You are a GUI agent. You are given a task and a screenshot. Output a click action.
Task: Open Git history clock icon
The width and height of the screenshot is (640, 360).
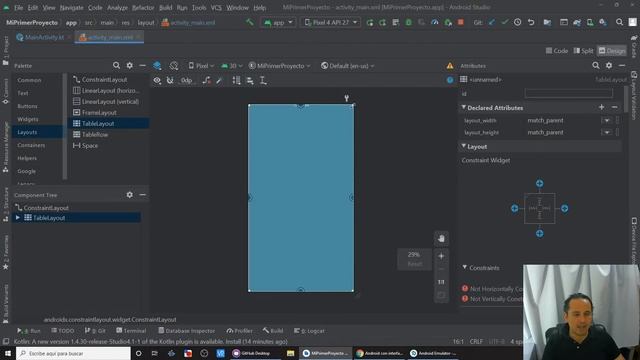click(x=518, y=22)
